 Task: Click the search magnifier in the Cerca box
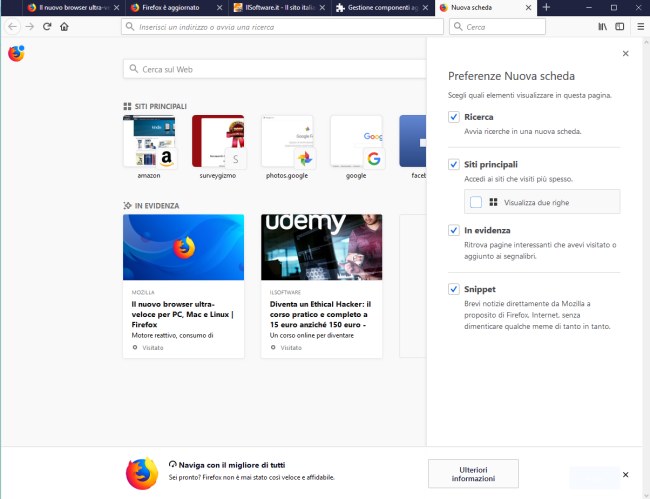tap(458, 27)
